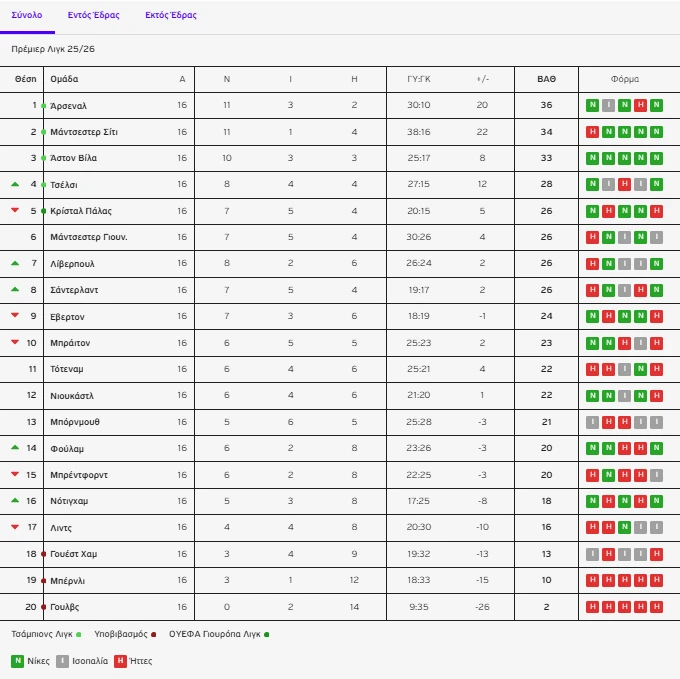This screenshot has width=680, height=679.
Task: Click the Πρέμιερ Λιγκ 25/26 title
Action: click(53, 49)
